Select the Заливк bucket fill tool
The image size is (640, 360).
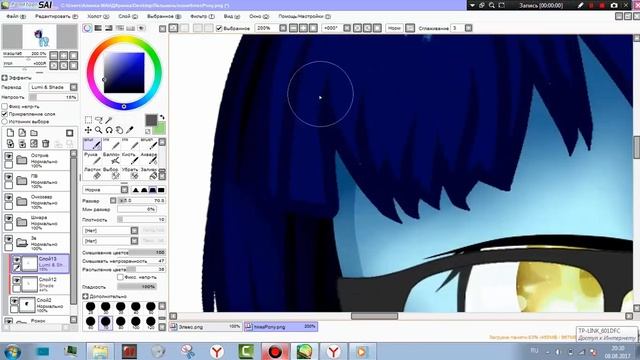[x=149, y=173]
